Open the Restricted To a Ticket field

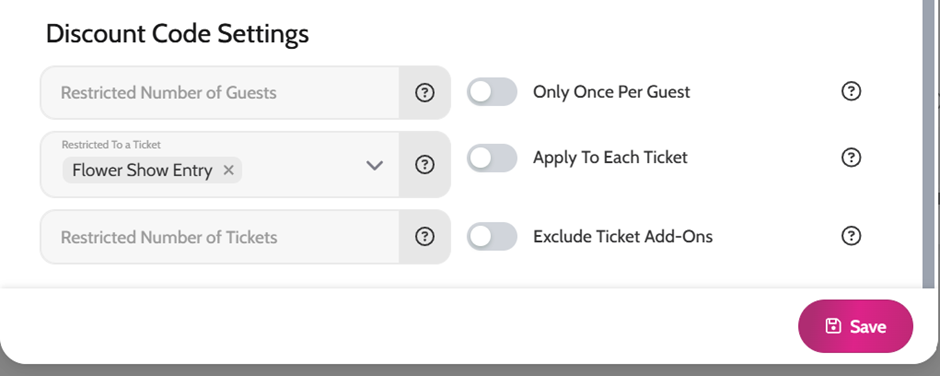219,164
